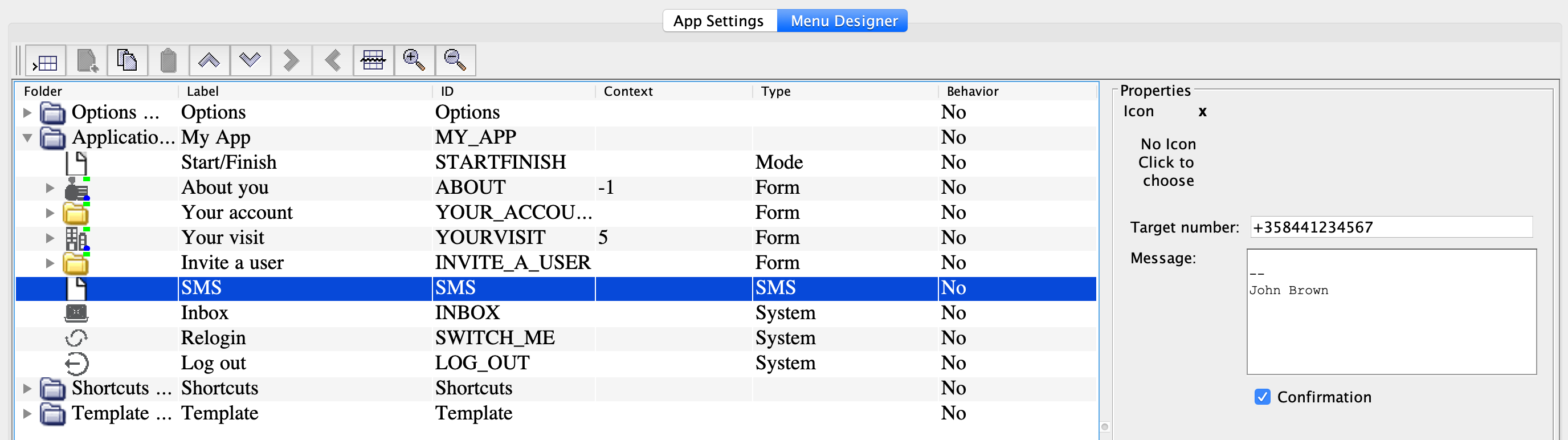This screenshot has height=440, width=1568.
Task: Click No Icon placeholder to choose icon
Action: [x=1167, y=162]
